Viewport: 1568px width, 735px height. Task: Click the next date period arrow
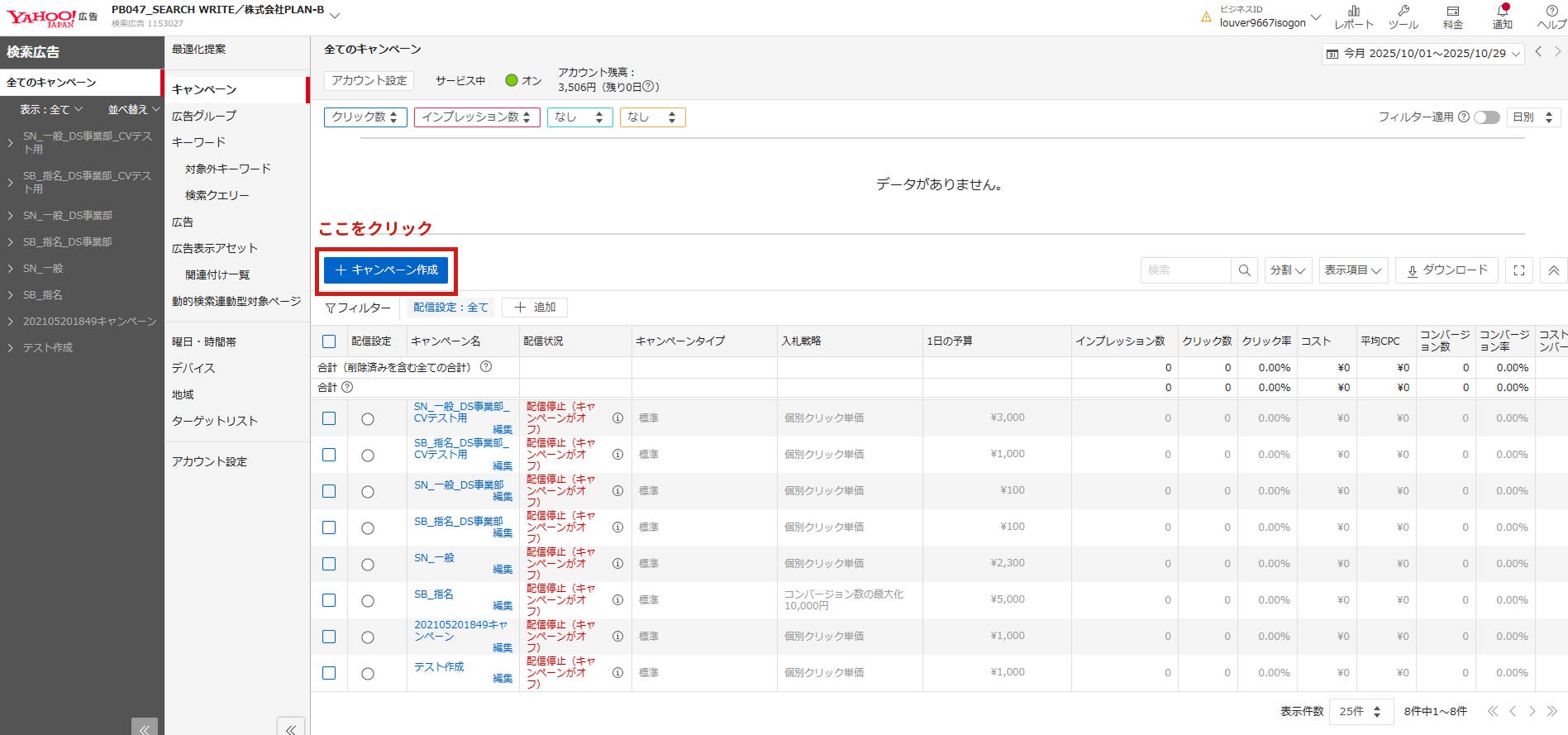pos(1558,51)
